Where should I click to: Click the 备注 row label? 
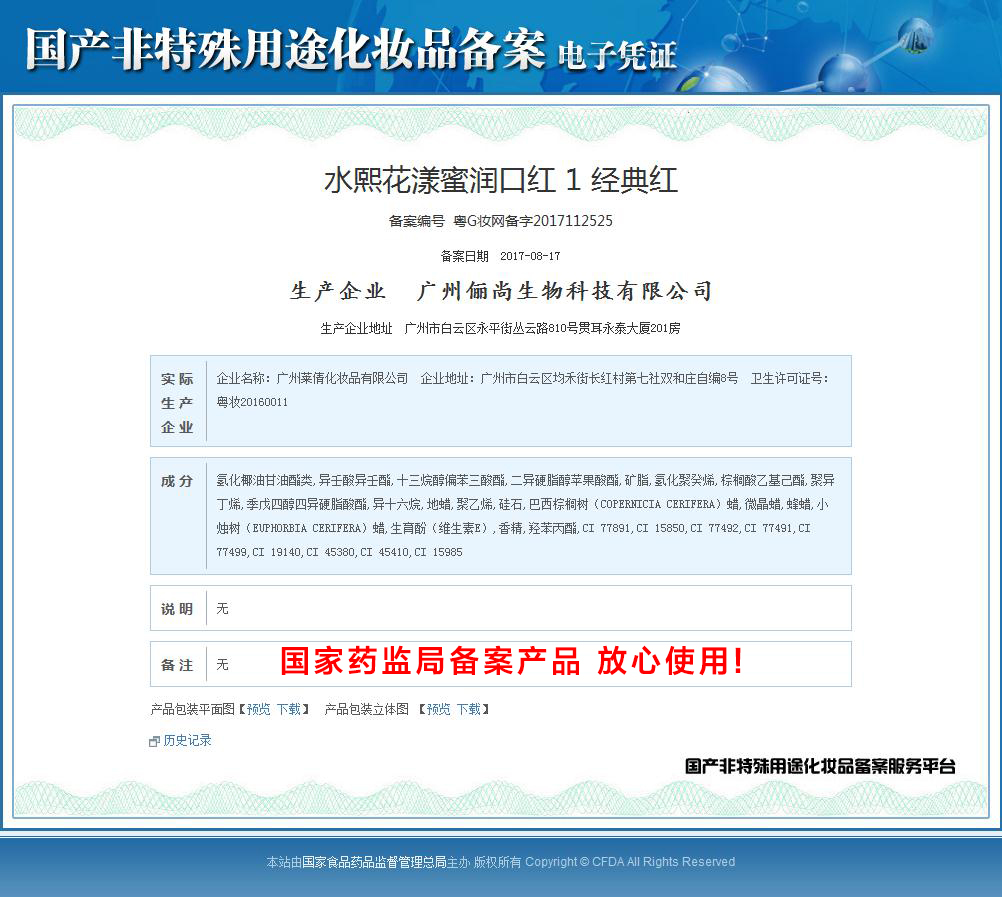click(x=177, y=665)
